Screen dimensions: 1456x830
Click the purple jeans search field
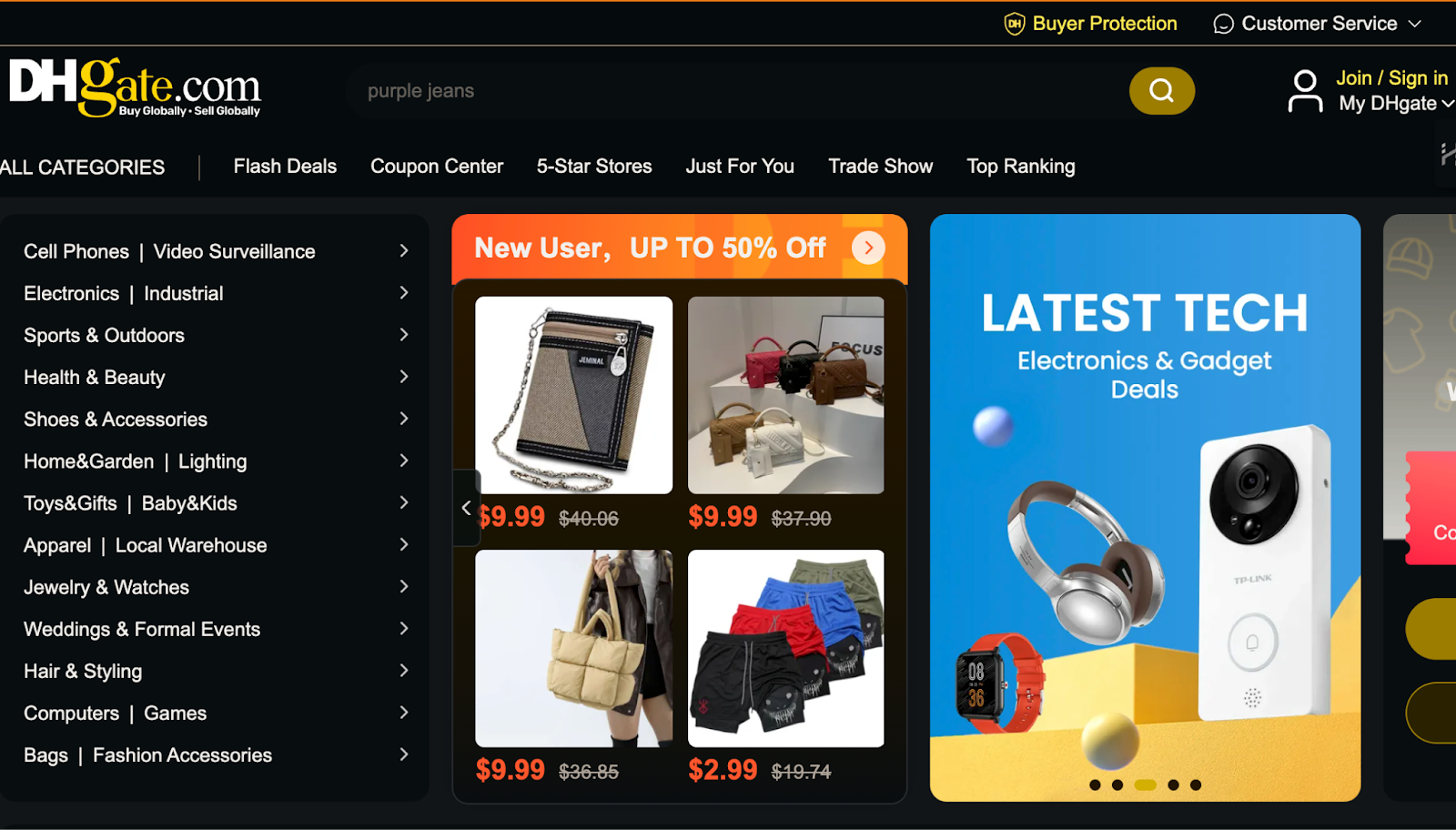[x=737, y=91]
